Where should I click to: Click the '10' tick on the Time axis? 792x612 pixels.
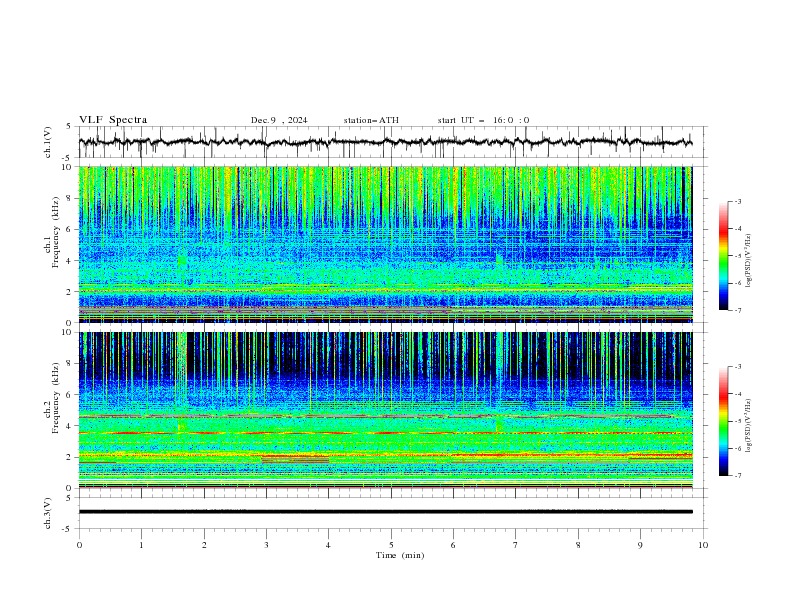click(x=703, y=545)
